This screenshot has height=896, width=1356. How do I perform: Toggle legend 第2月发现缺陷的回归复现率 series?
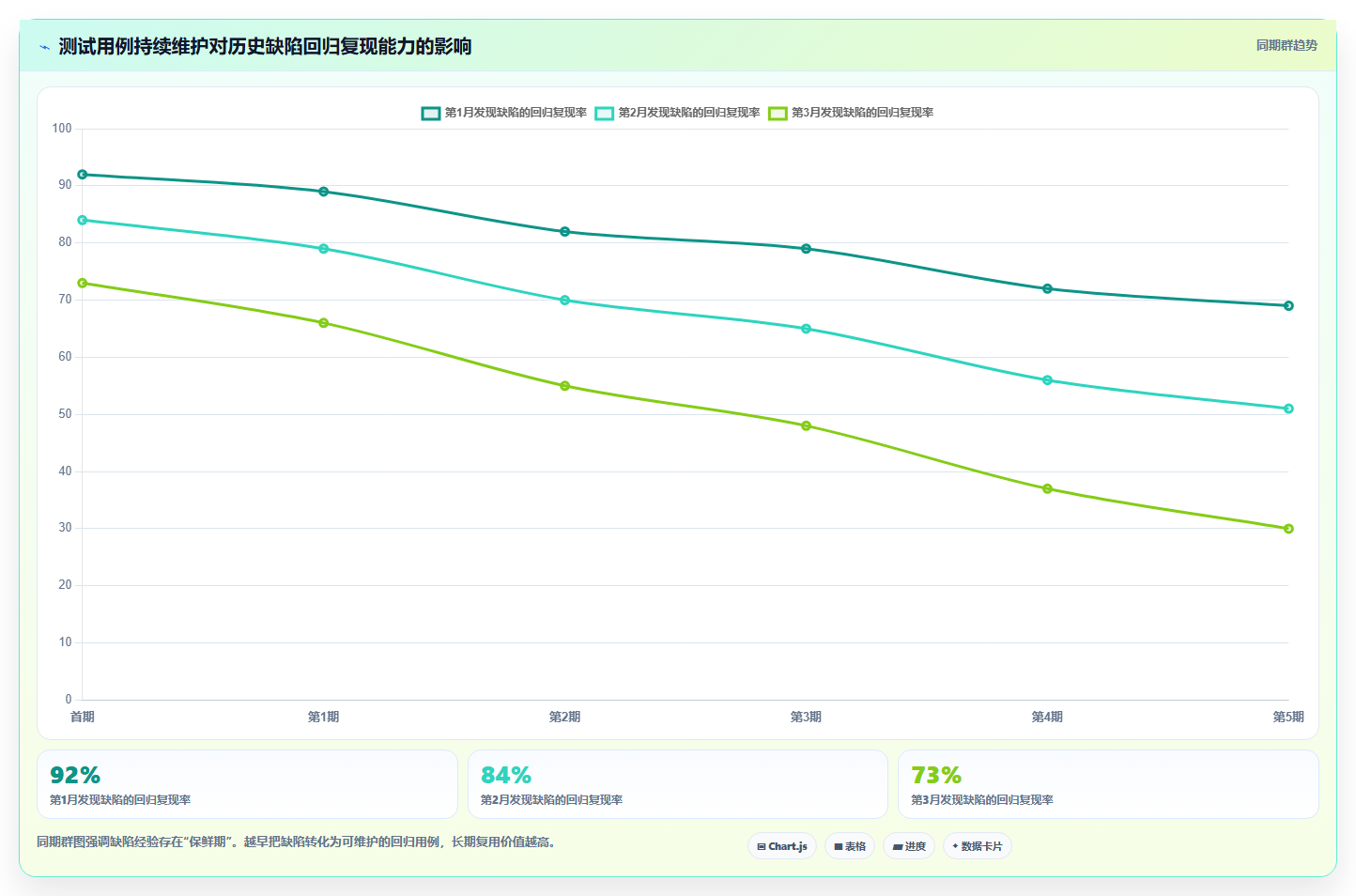(x=678, y=113)
